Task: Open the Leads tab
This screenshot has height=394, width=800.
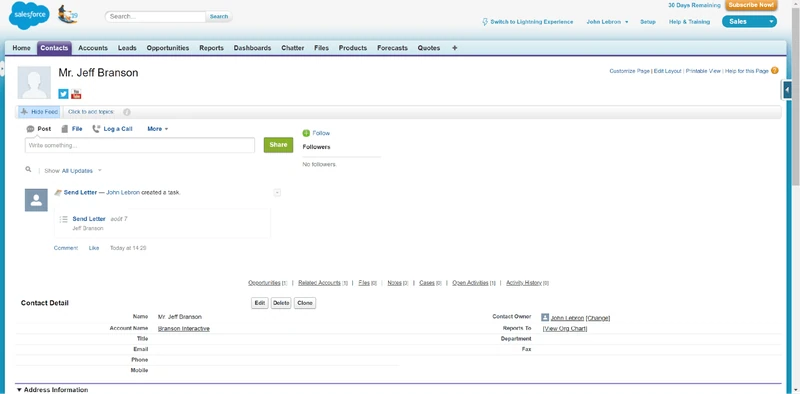Action: [x=127, y=48]
